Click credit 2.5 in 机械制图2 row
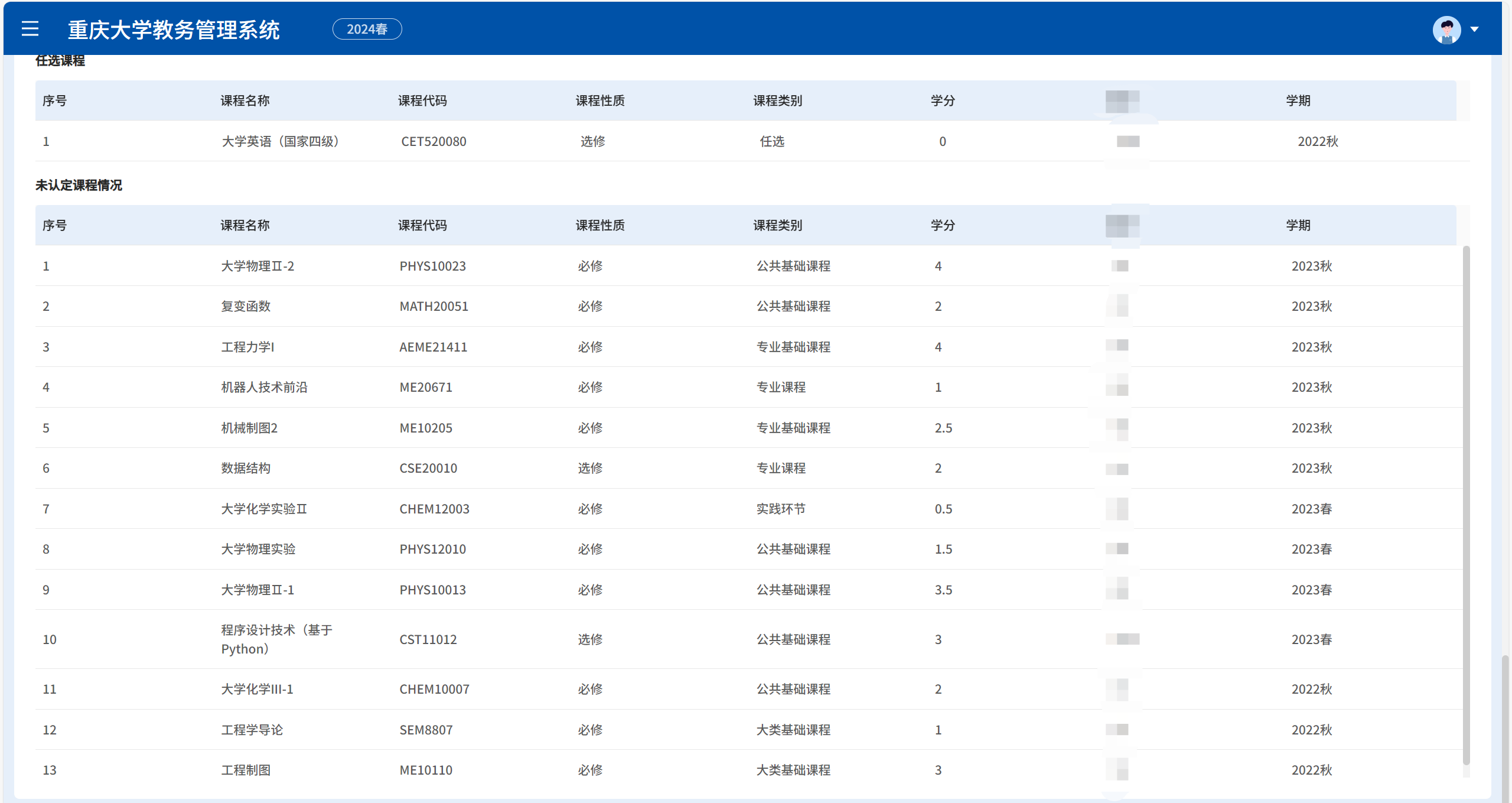Screen dimensions: 1512x803 943,428
